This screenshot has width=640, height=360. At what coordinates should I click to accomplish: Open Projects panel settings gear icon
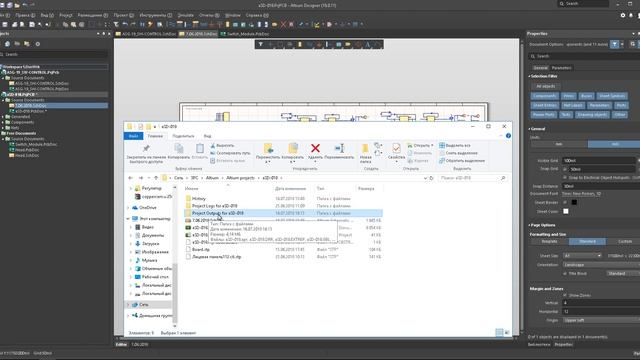point(38,44)
